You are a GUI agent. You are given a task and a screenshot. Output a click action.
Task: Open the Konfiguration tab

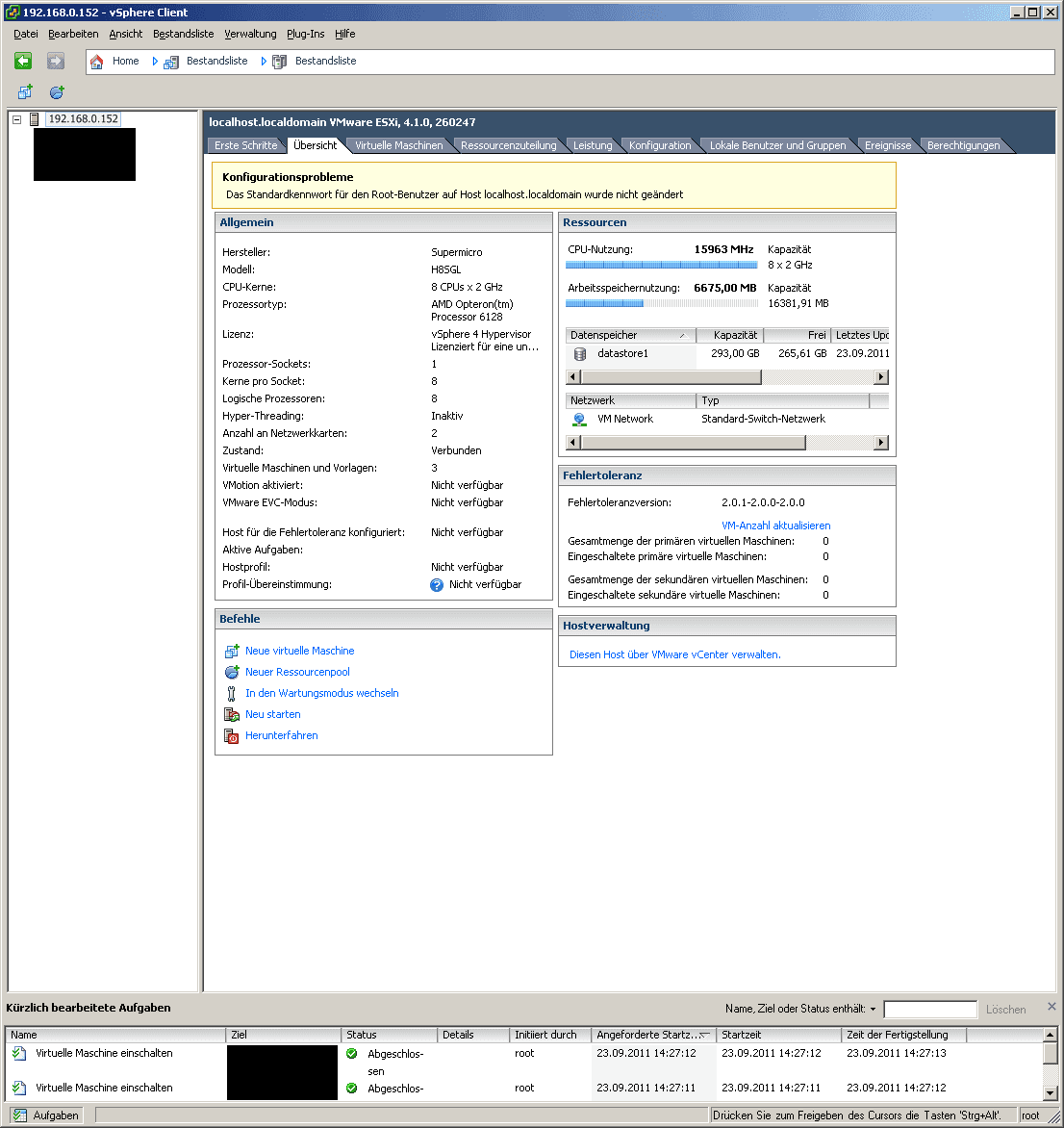[x=660, y=145]
